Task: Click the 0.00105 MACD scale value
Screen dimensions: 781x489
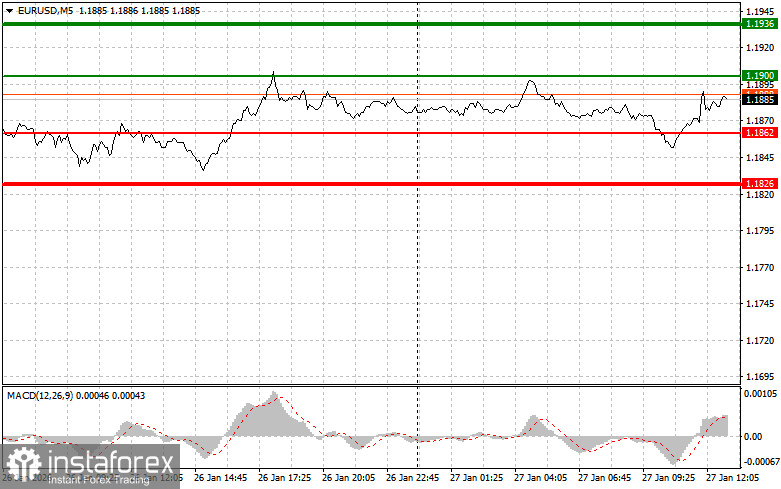Action: 760,394
